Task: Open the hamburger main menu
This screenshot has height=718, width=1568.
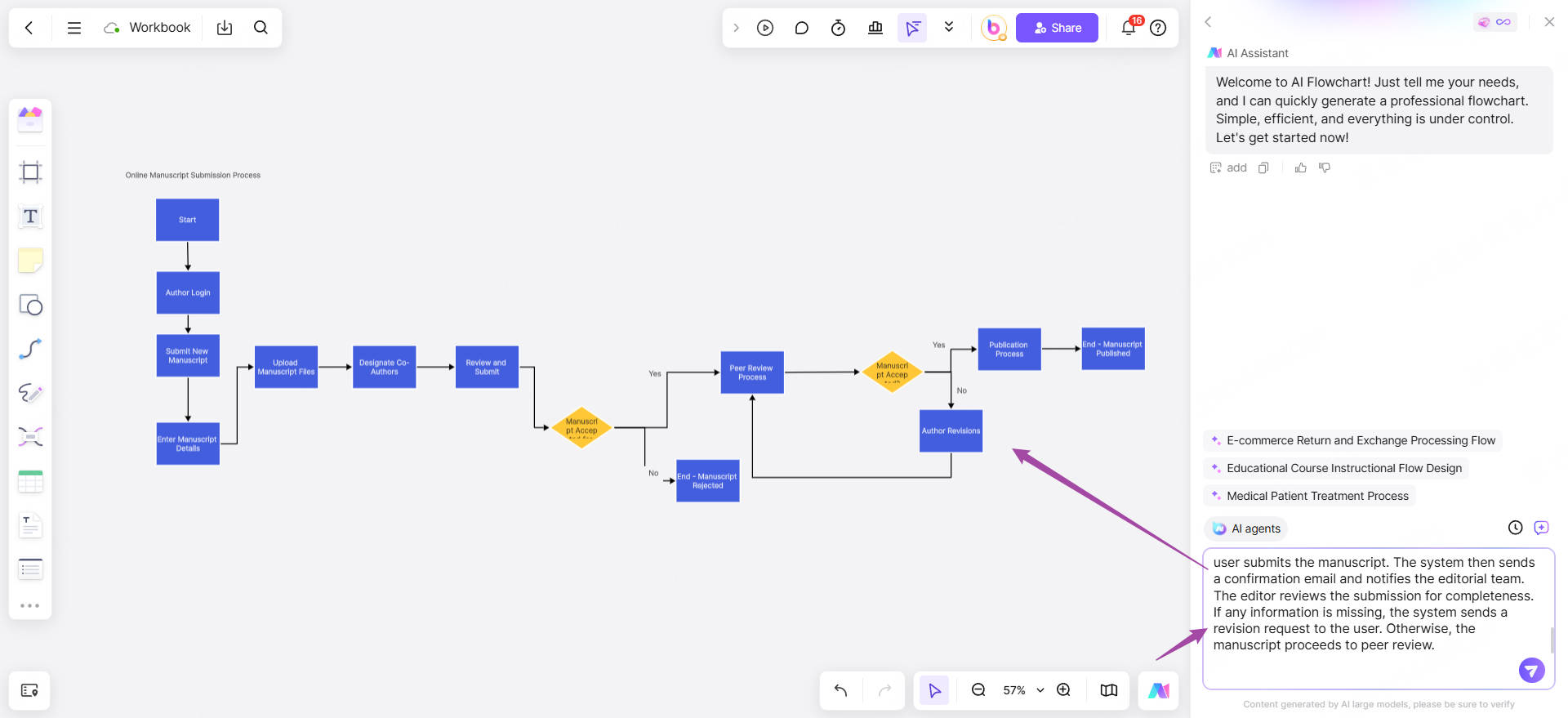Action: tap(74, 28)
